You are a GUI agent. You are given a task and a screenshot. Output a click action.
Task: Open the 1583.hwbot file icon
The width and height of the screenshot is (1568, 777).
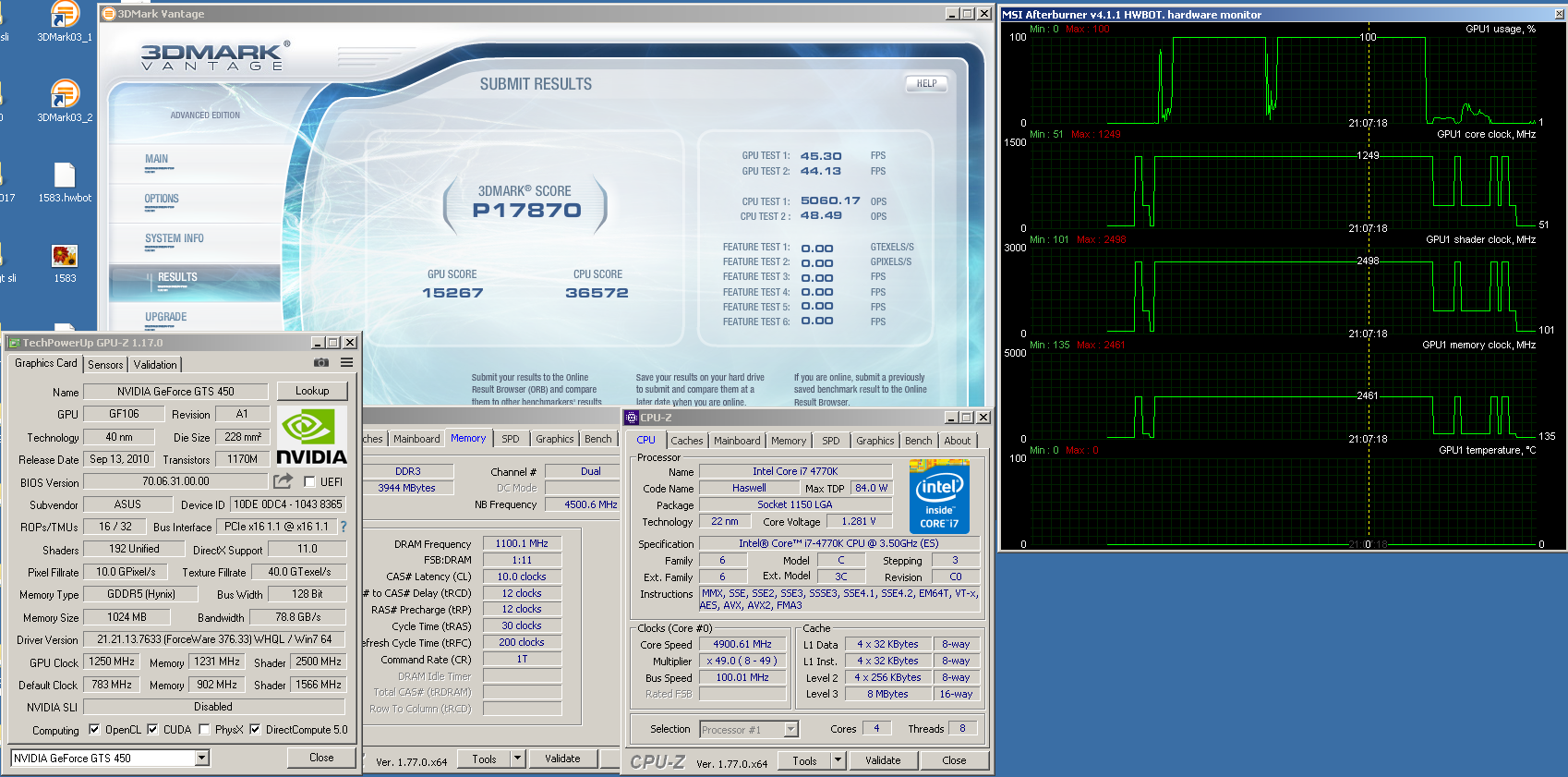[x=65, y=182]
